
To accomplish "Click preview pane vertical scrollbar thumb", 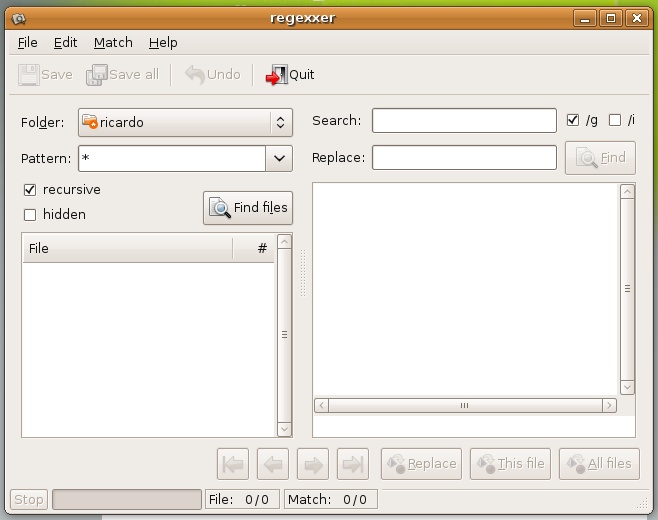I will point(627,289).
